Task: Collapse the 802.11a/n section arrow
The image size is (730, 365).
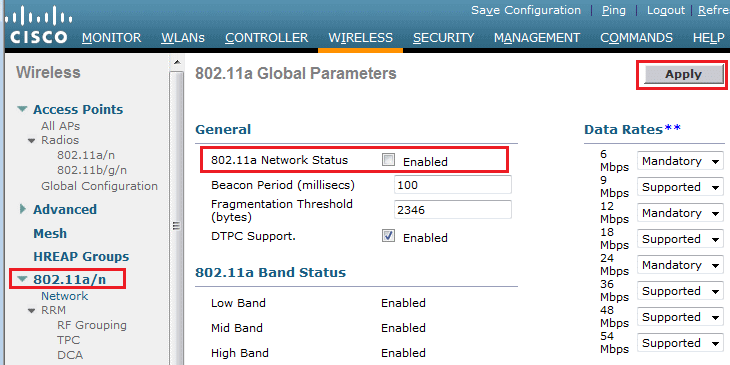Action: pos(22,279)
